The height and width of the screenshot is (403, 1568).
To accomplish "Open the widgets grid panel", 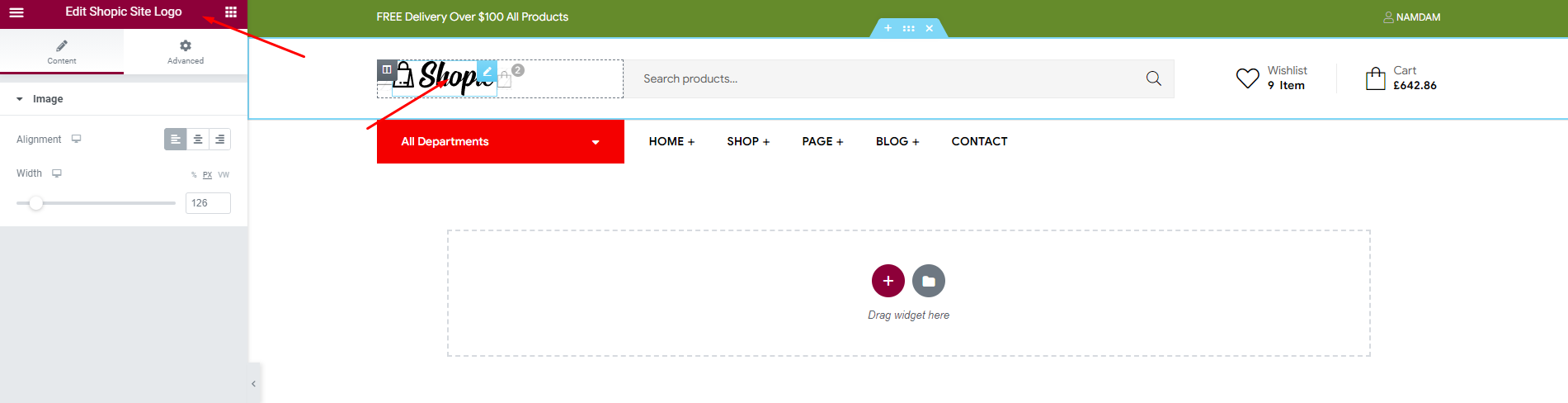I will [x=231, y=12].
